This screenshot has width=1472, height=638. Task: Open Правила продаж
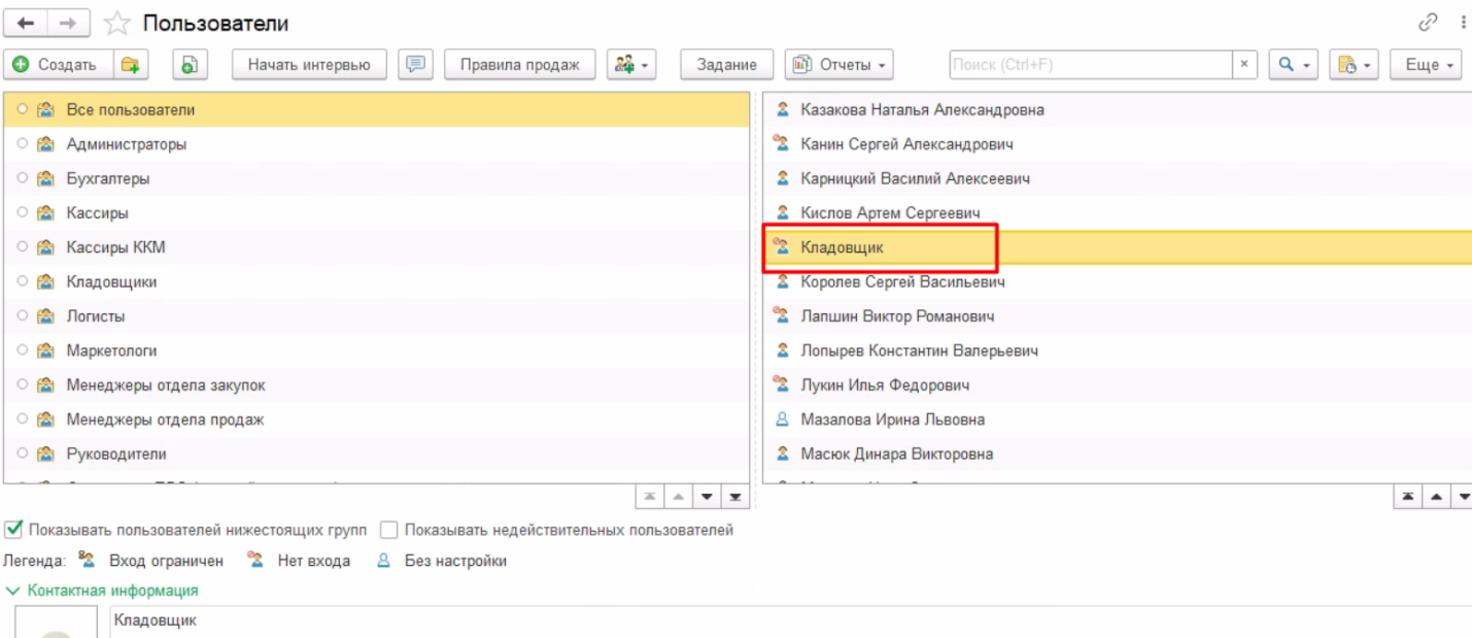tap(520, 65)
